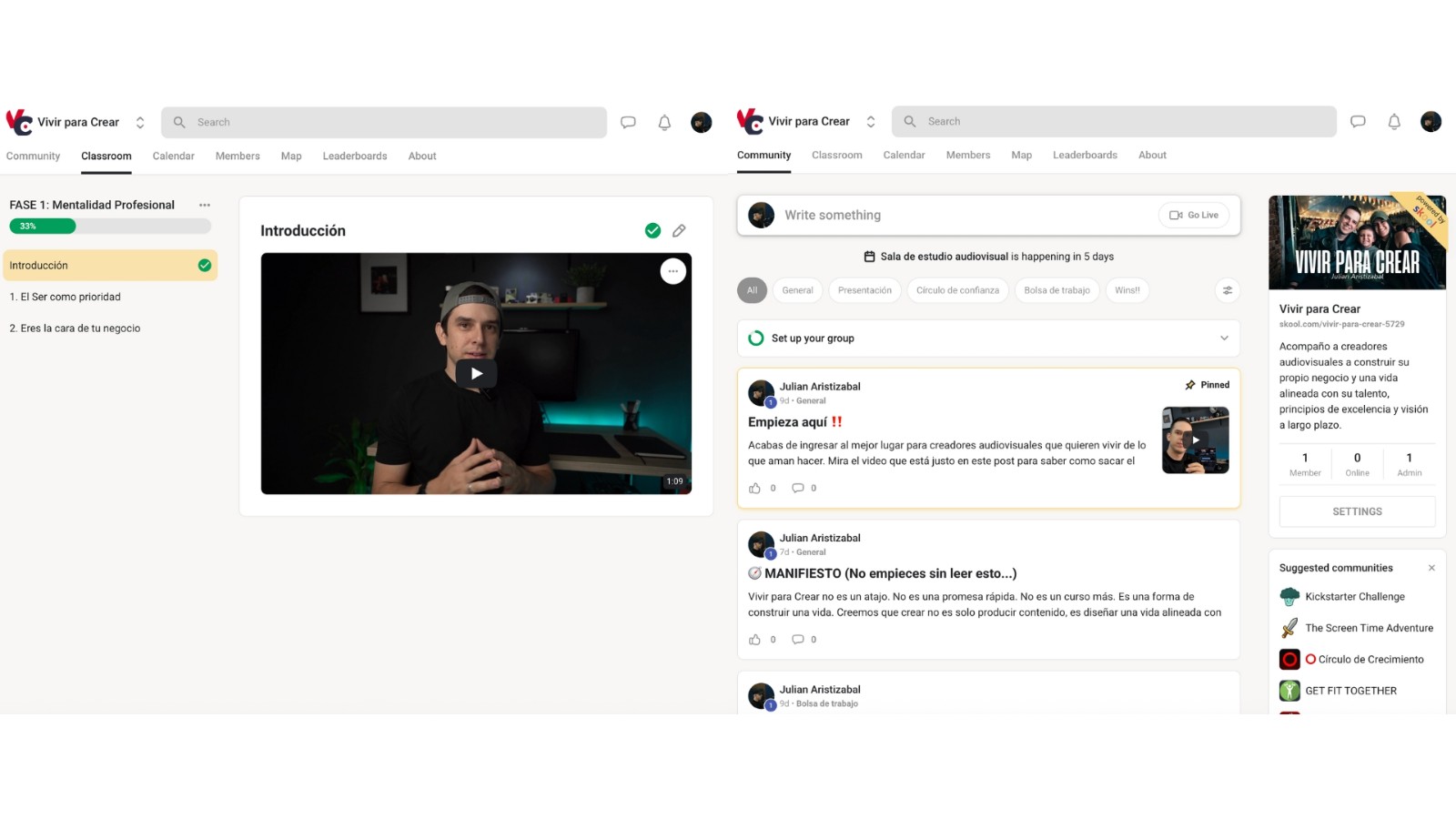Like the pinned Empieza aquí post
1456x819 pixels.
(x=754, y=489)
